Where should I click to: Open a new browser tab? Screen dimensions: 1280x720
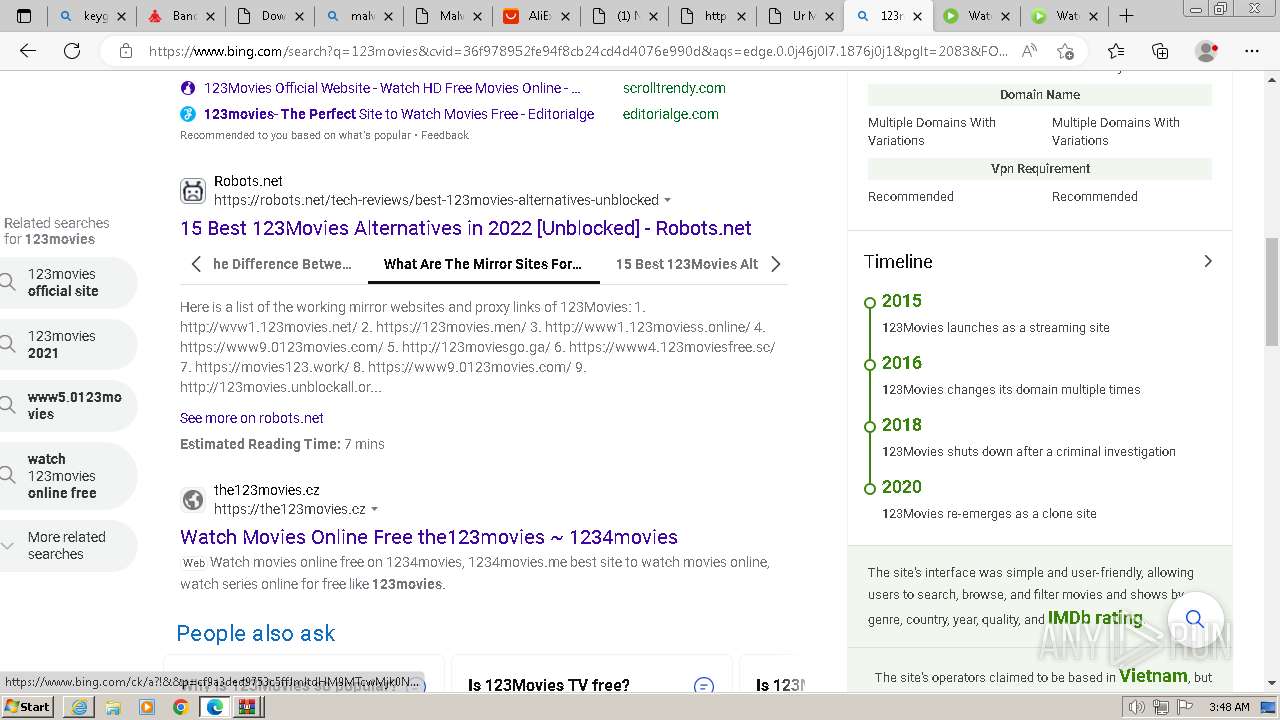click(1126, 16)
